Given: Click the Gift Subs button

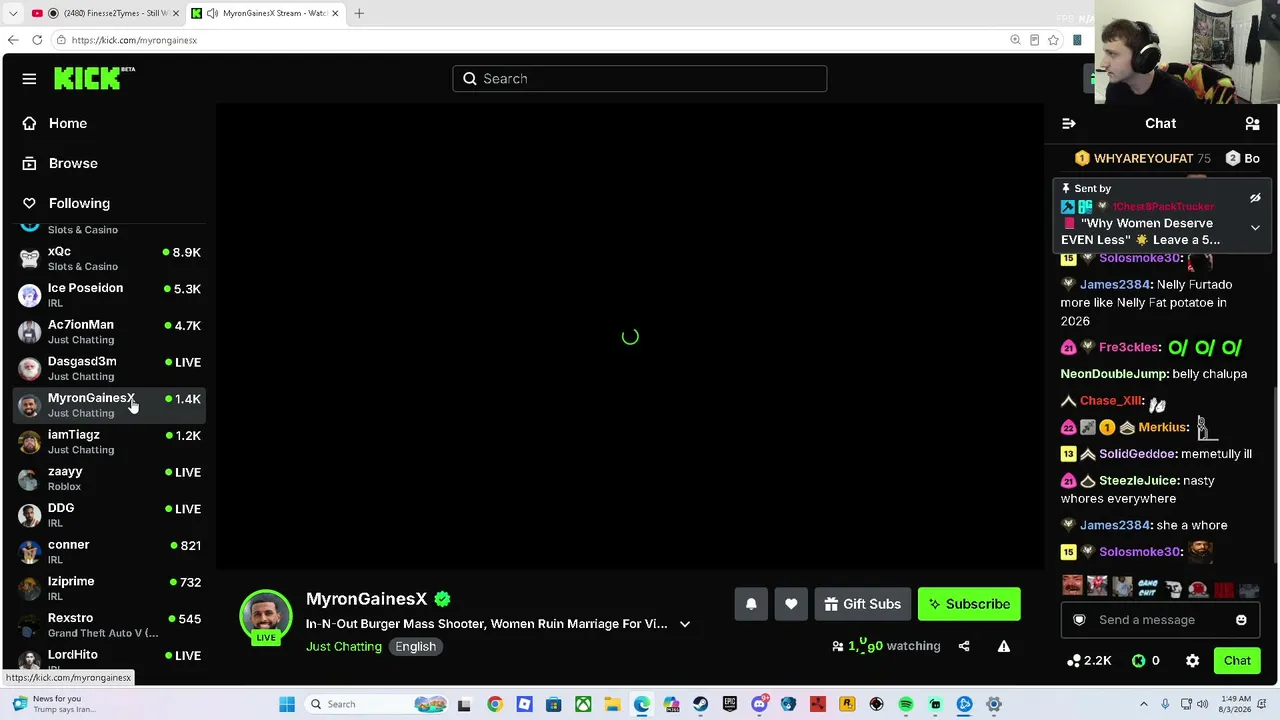Looking at the screenshot, I should [x=863, y=604].
